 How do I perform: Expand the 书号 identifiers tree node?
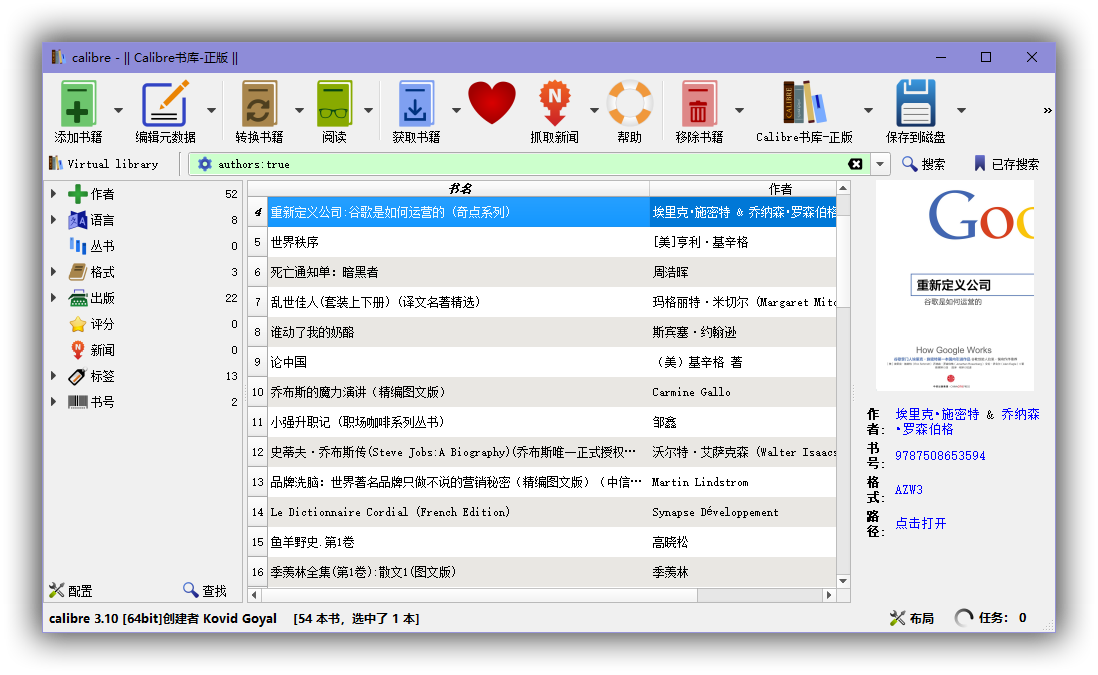coord(53,401)
